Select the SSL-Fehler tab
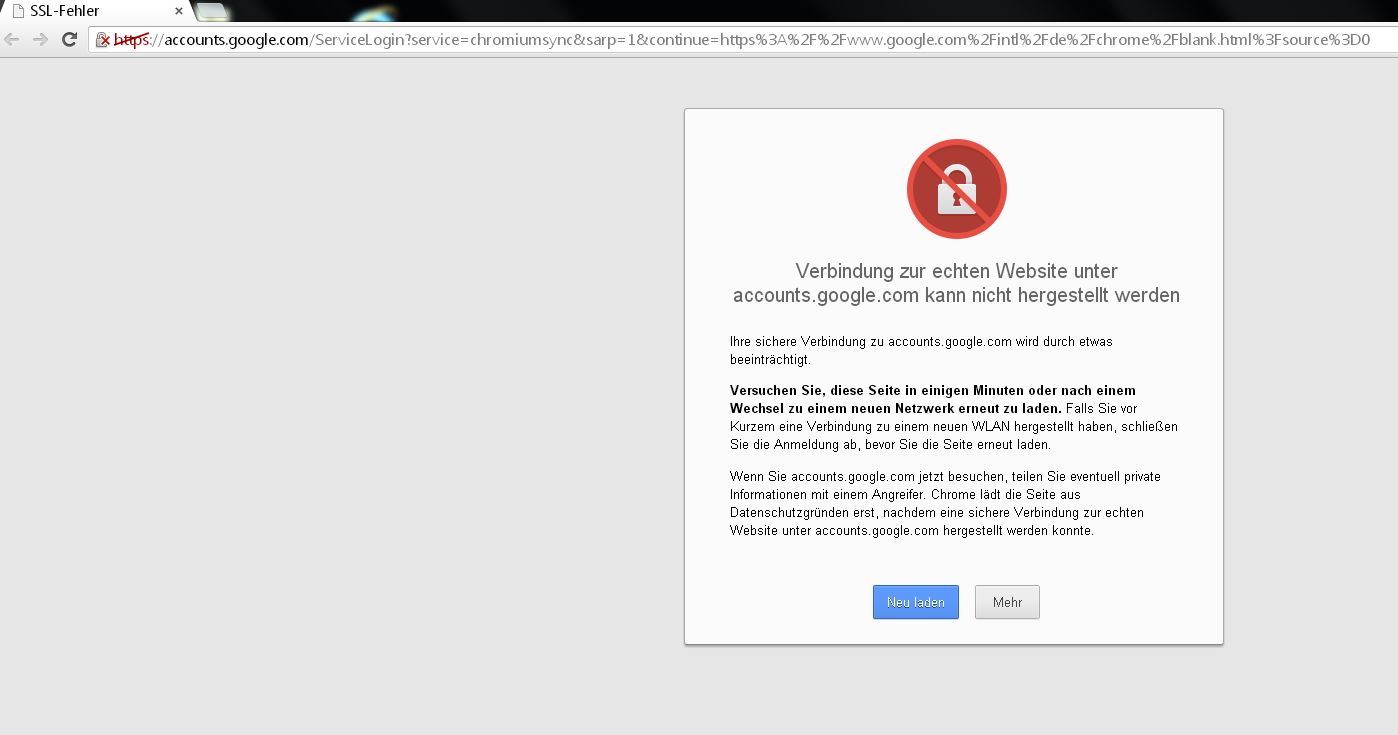 [x=96, y=11]
